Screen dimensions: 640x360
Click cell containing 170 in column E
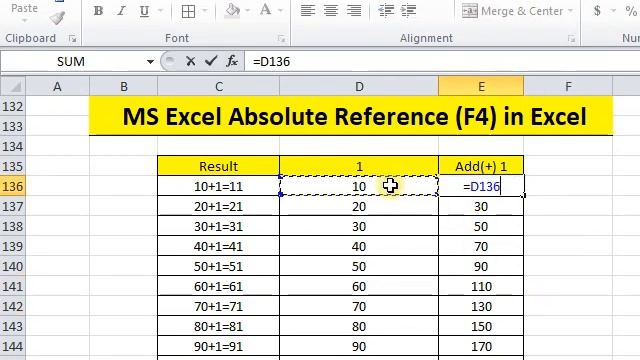click(x=481, y=346)
